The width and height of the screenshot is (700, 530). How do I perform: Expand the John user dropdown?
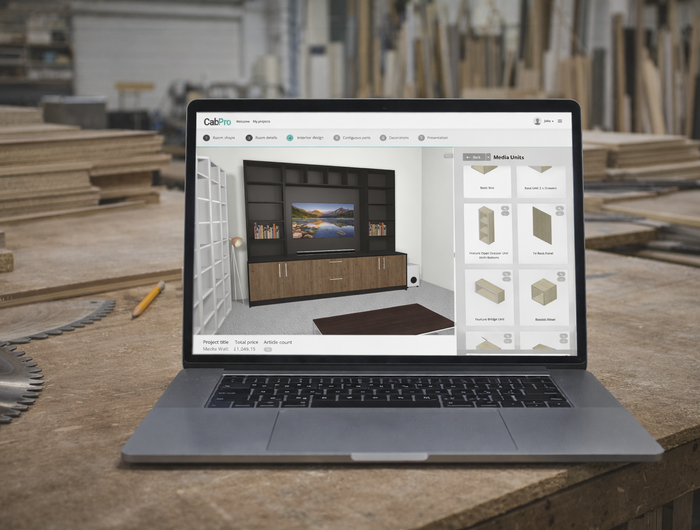[548, 121]
